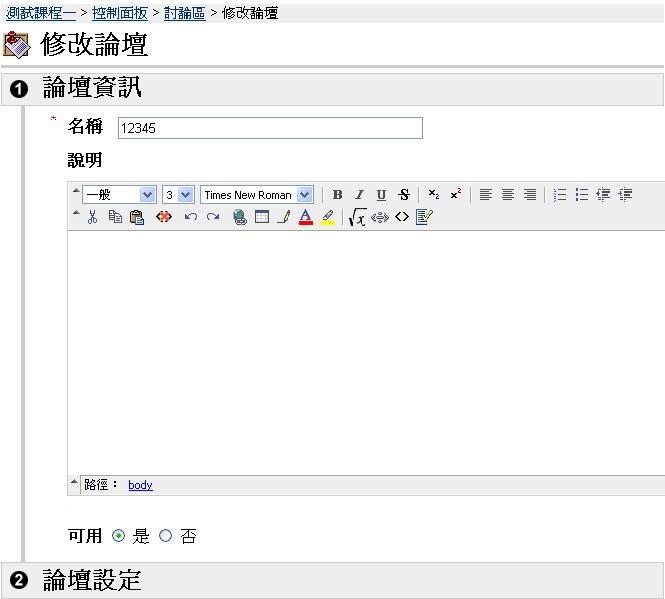Toggle bold formatting in the editor
665x599 pixels.
pos(337,195)
